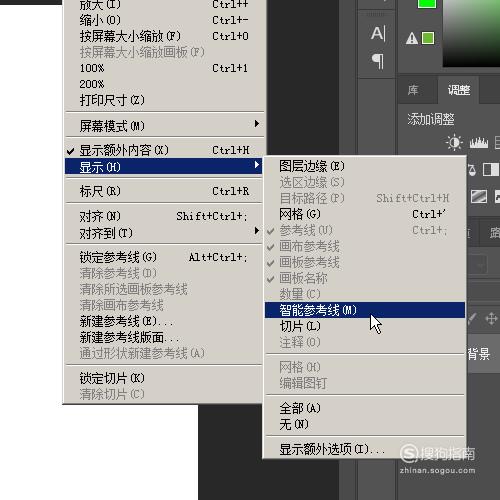
Task: Choose 100% zoom menu item
Action: click(165, 68)
